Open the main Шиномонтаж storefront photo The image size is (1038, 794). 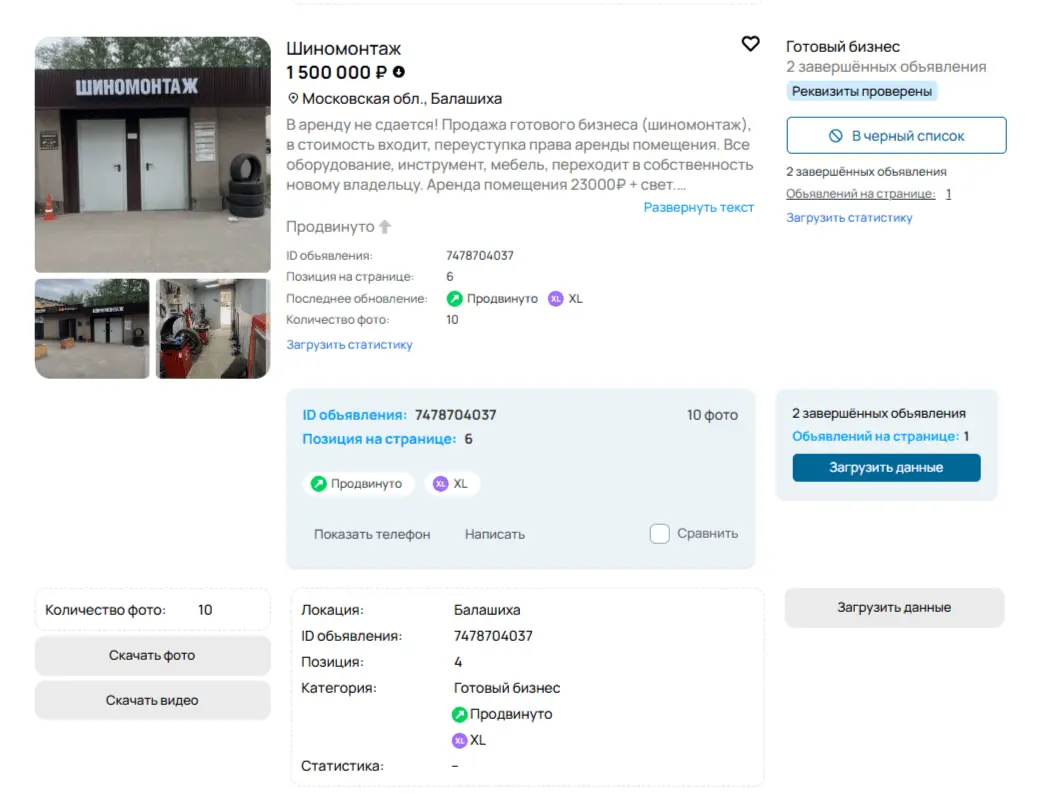(153, 155)
